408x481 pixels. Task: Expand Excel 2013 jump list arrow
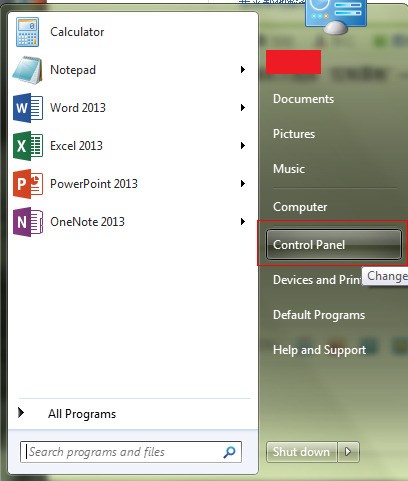coord(243,146)
